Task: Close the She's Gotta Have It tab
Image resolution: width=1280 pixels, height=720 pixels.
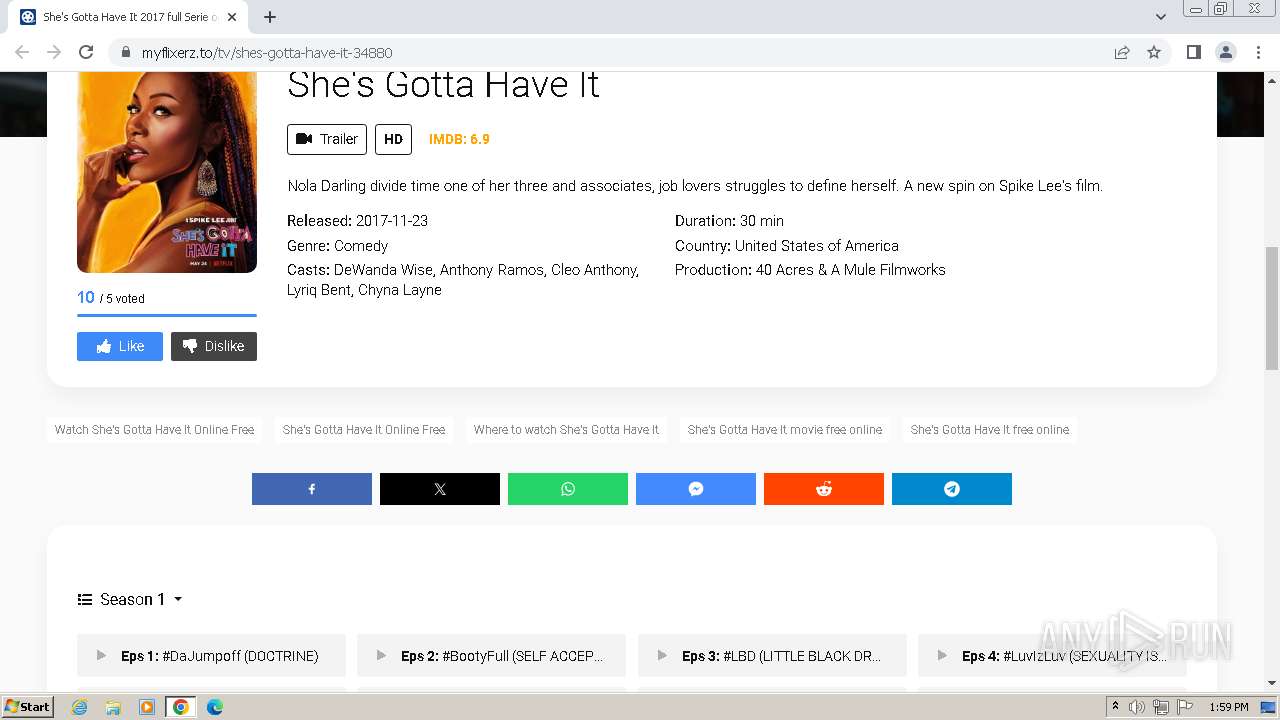Action: 232,17
